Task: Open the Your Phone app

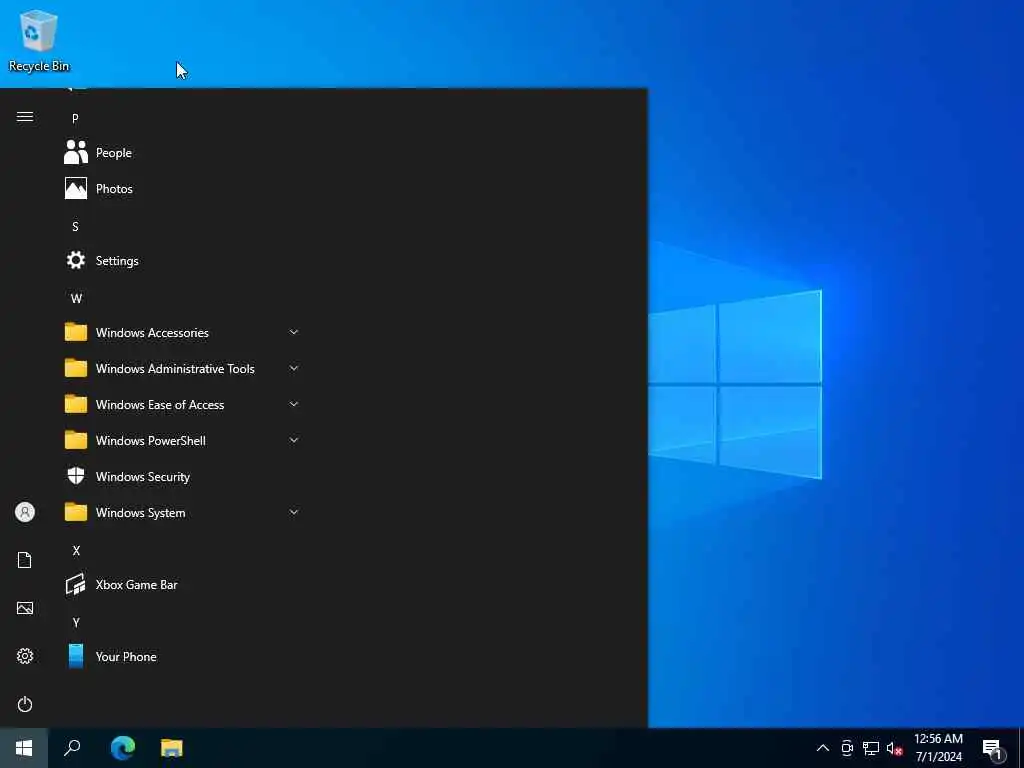Action: coord(183,656)
